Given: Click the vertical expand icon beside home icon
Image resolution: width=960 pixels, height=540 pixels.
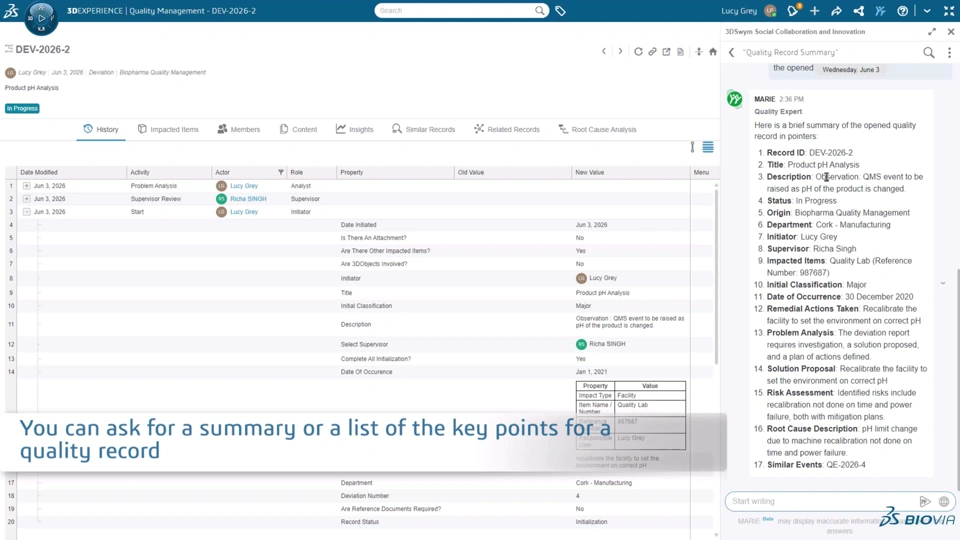Looking at the screenshot, I should pos(699,51).
